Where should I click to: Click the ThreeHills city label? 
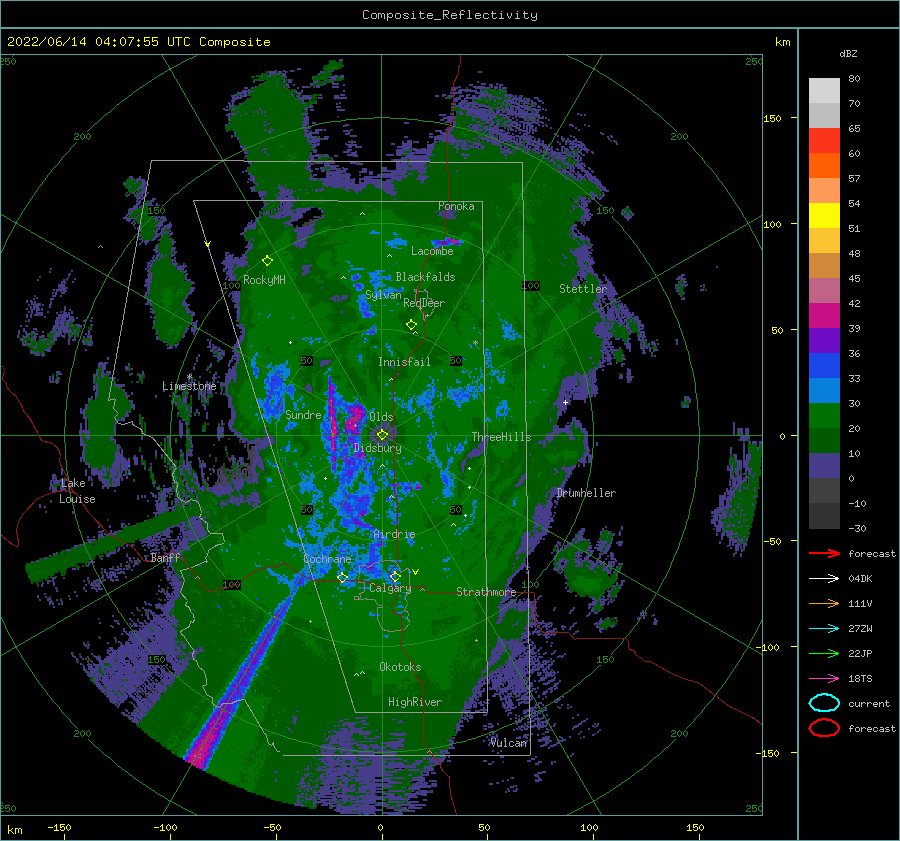pyautogui.click(x=501, y=437)
